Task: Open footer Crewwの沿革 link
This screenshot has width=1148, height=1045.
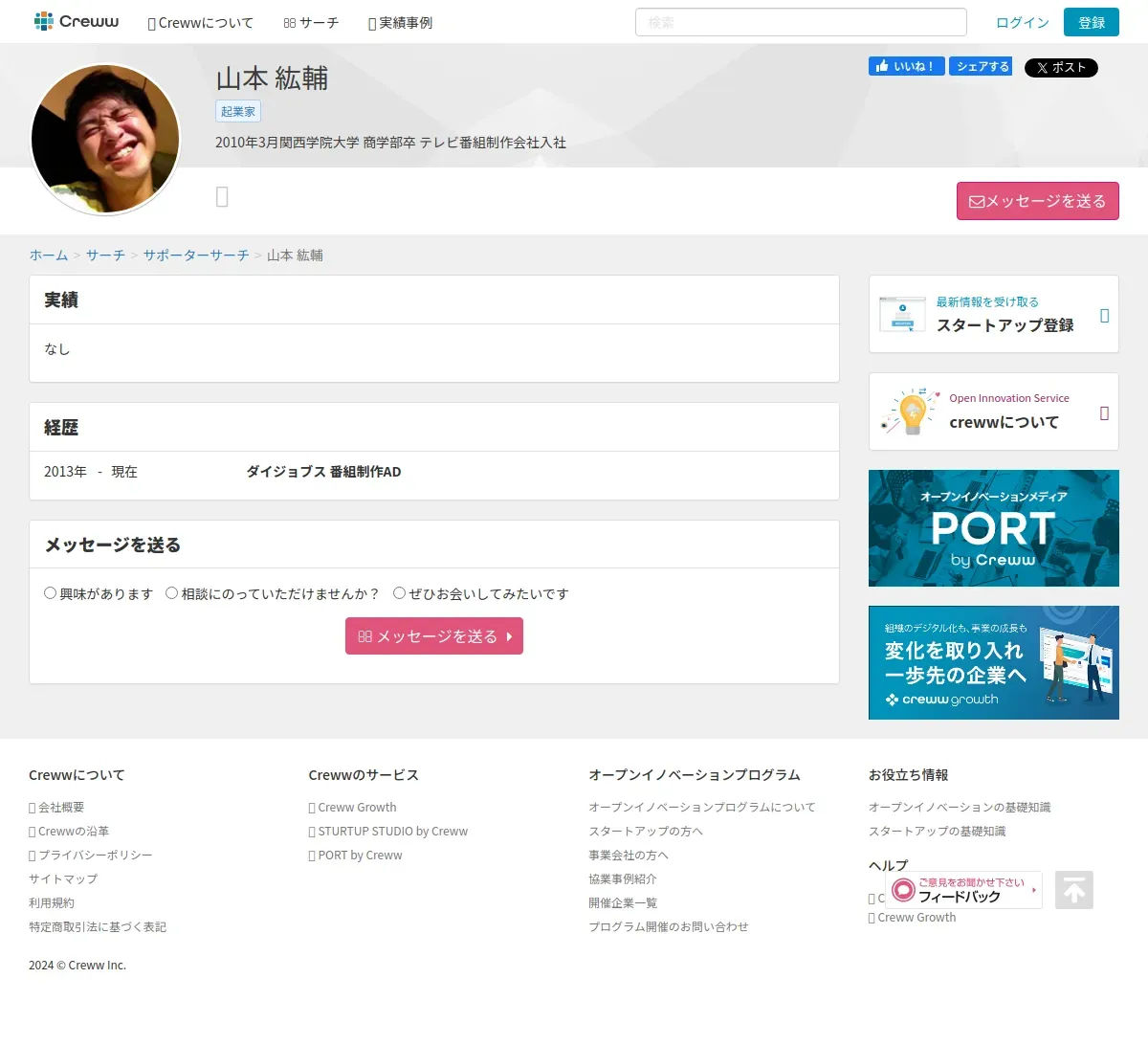Action: pyautogui.click(x=69, y=832)
